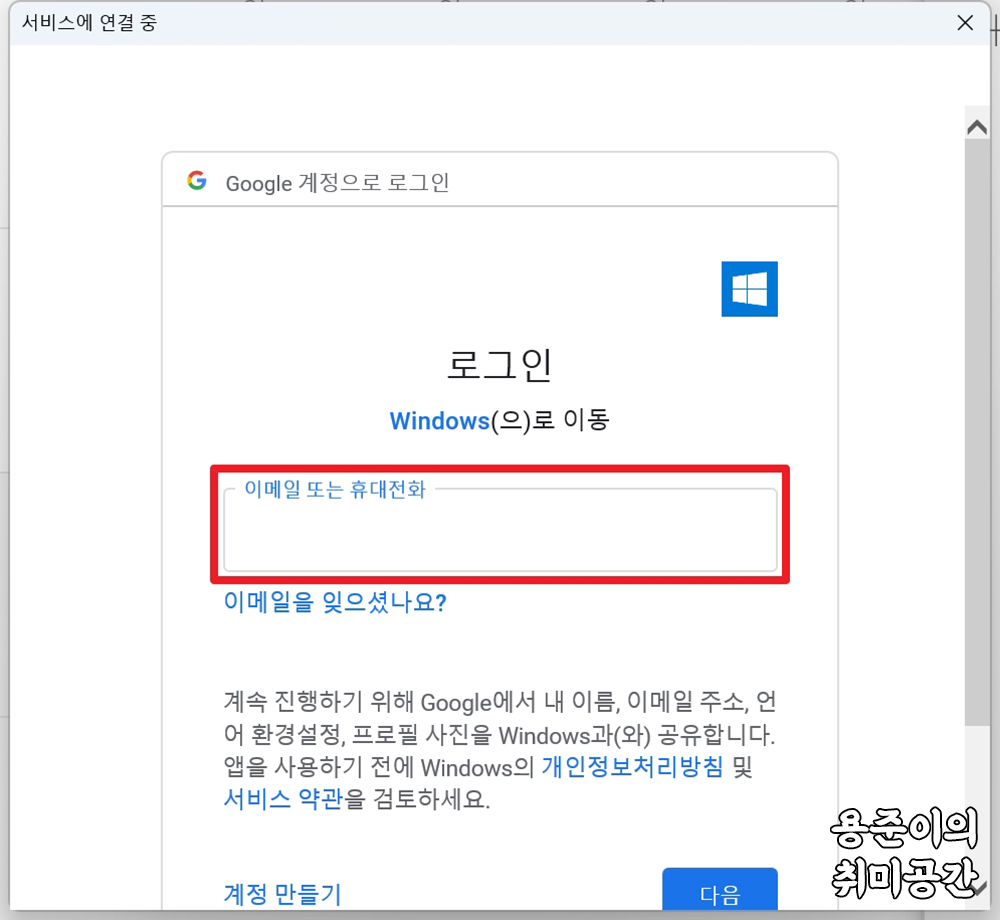
Task: Click the blue Windows app name link
Action: (439, 421)
